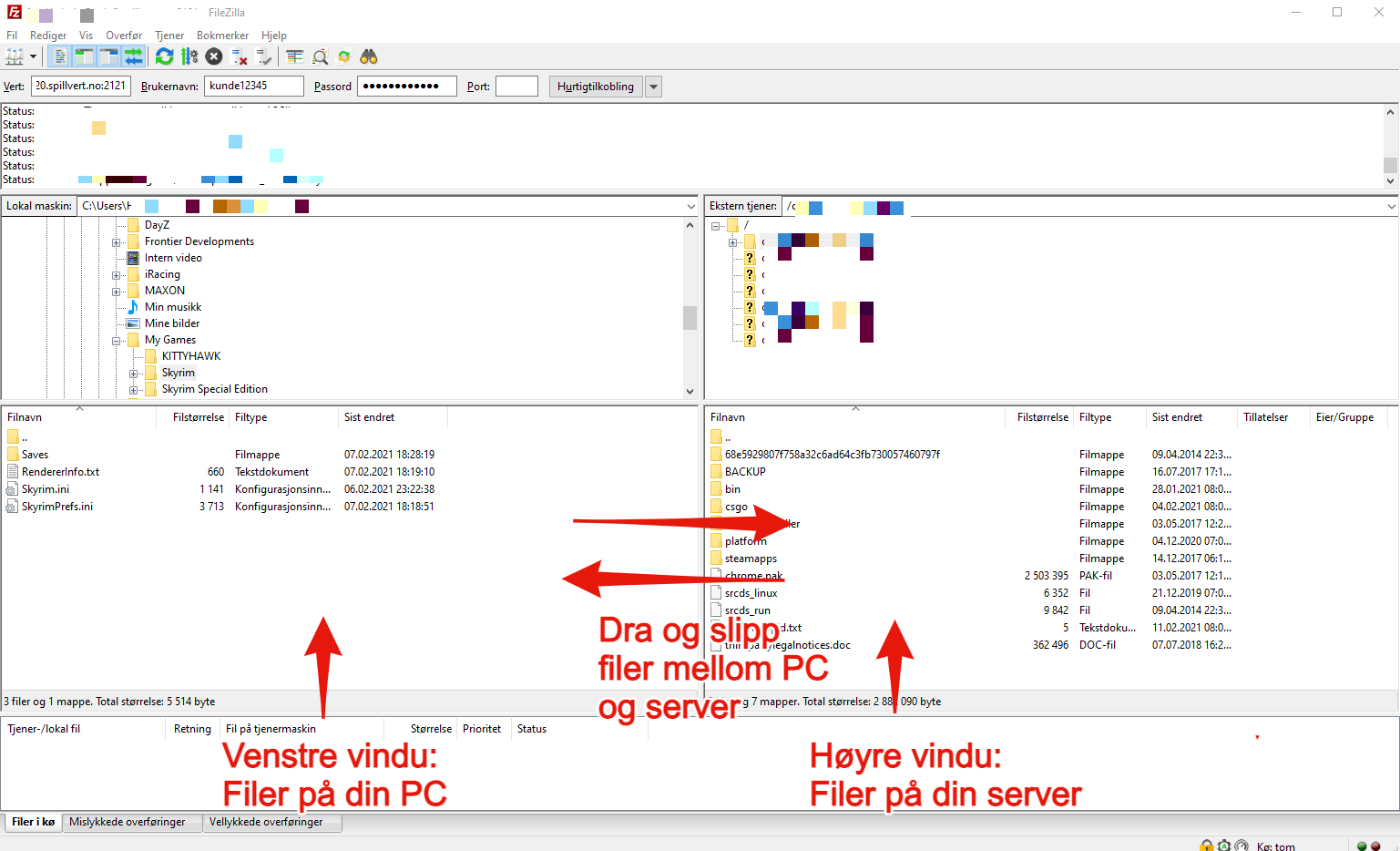Screen dimensions: 1400x851
Task: Open the Vis menu
Action: coord(86,36)
